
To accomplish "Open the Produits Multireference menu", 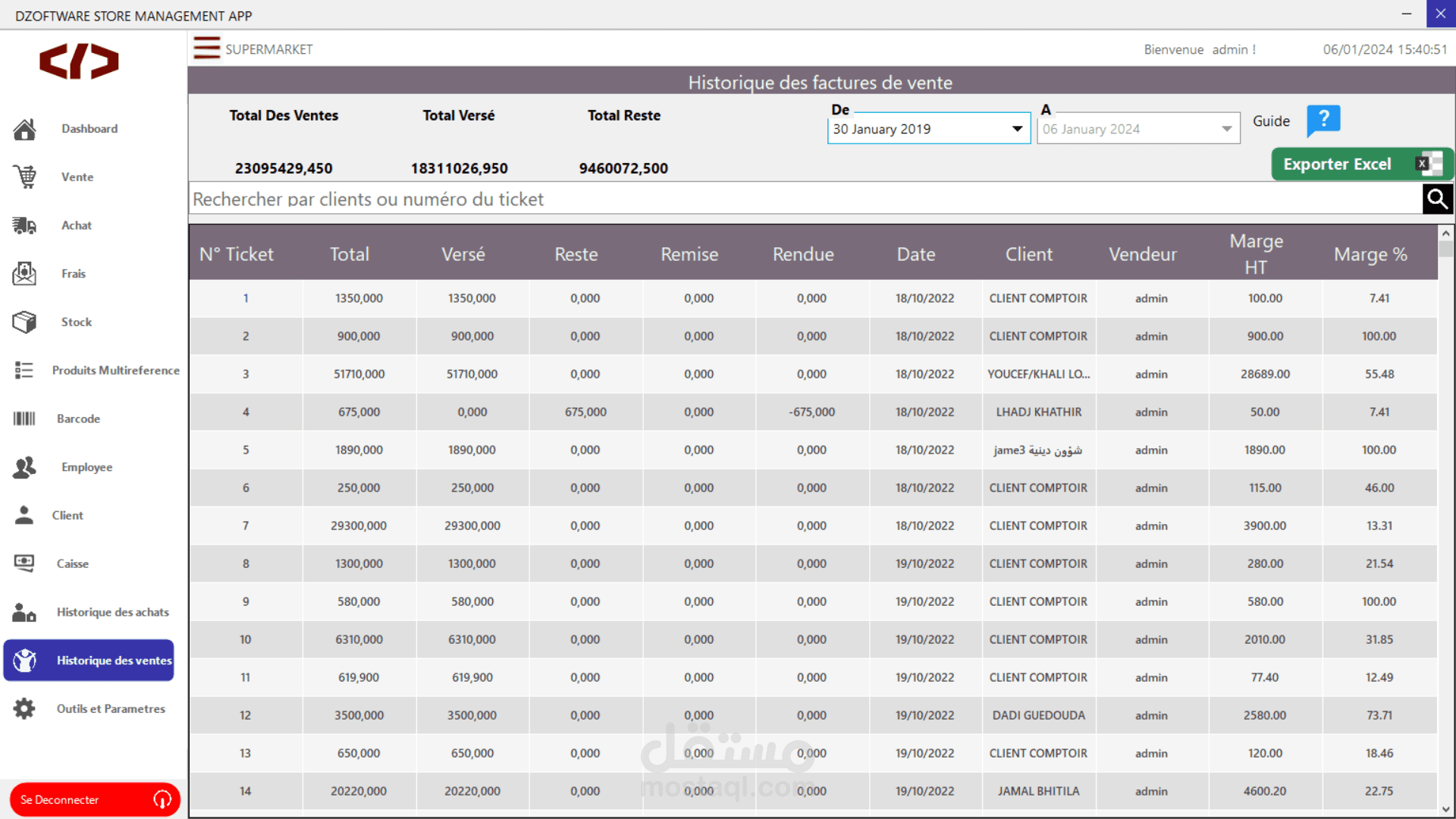I will tap(115, 370).
